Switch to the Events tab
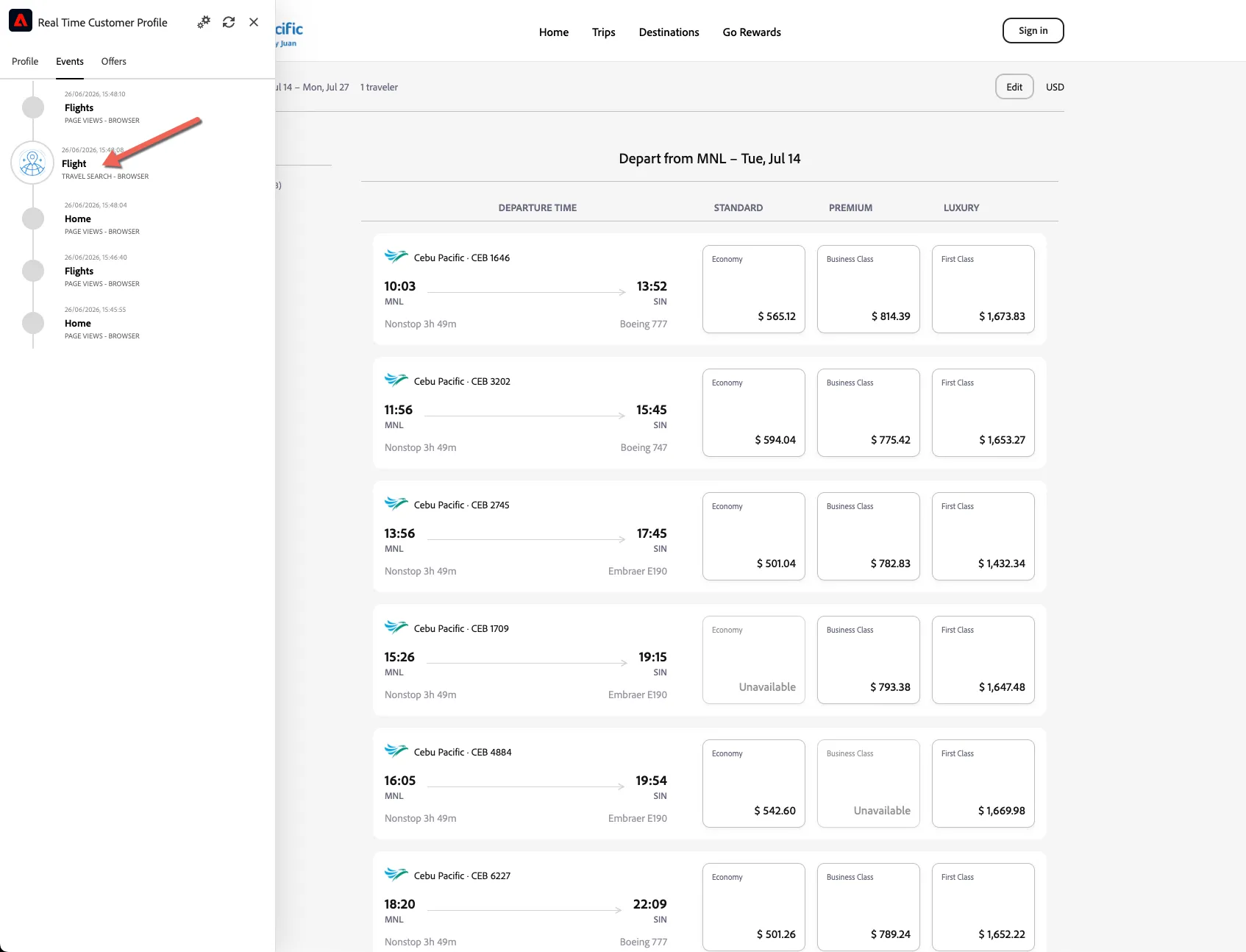1246x952 pixels. point(70,62)
